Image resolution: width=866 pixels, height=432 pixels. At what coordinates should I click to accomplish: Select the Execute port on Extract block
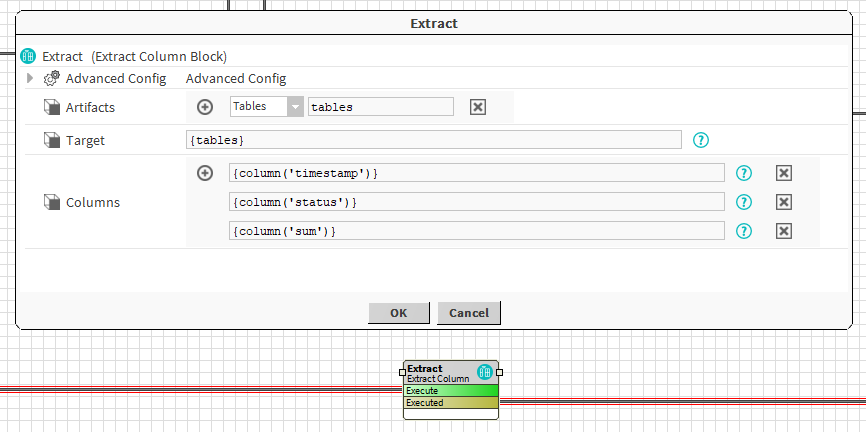[450, 390]
